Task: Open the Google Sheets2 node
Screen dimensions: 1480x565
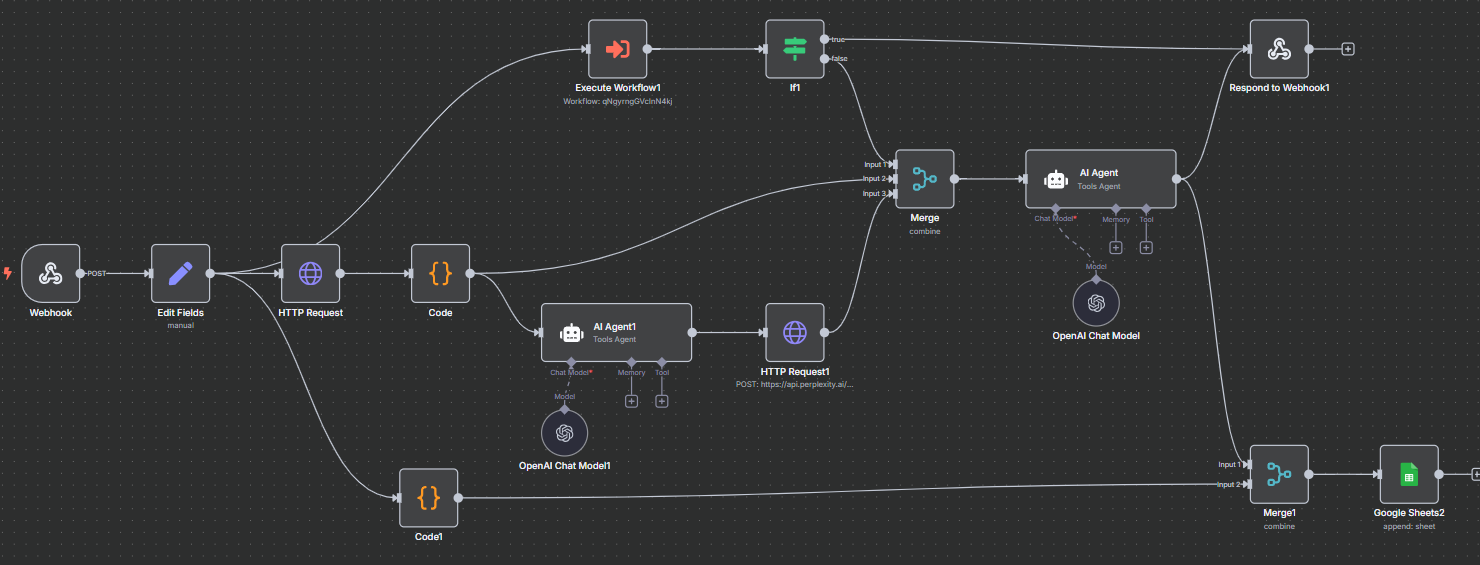Action: [x=1408, y=475]
